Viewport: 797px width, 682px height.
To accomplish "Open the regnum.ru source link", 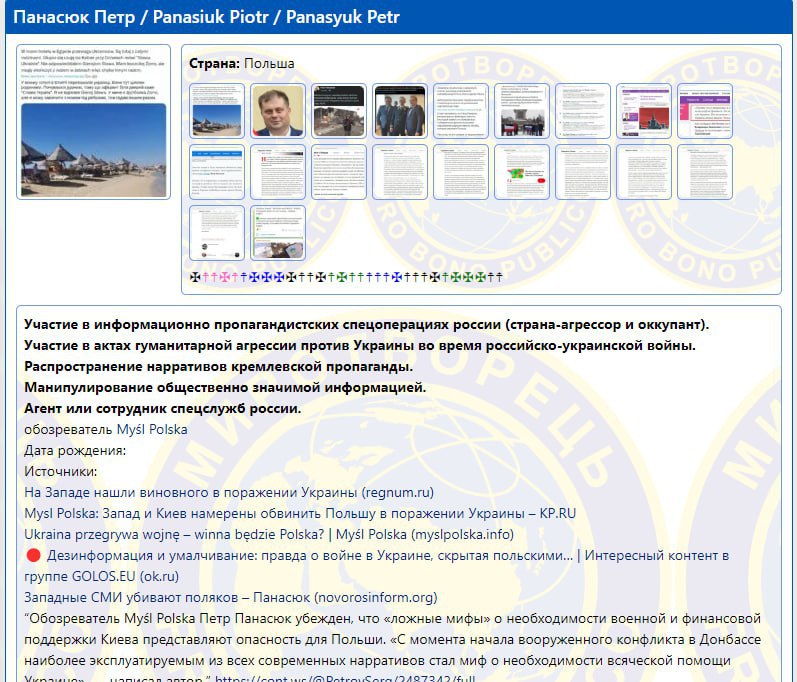I will 229,492.
